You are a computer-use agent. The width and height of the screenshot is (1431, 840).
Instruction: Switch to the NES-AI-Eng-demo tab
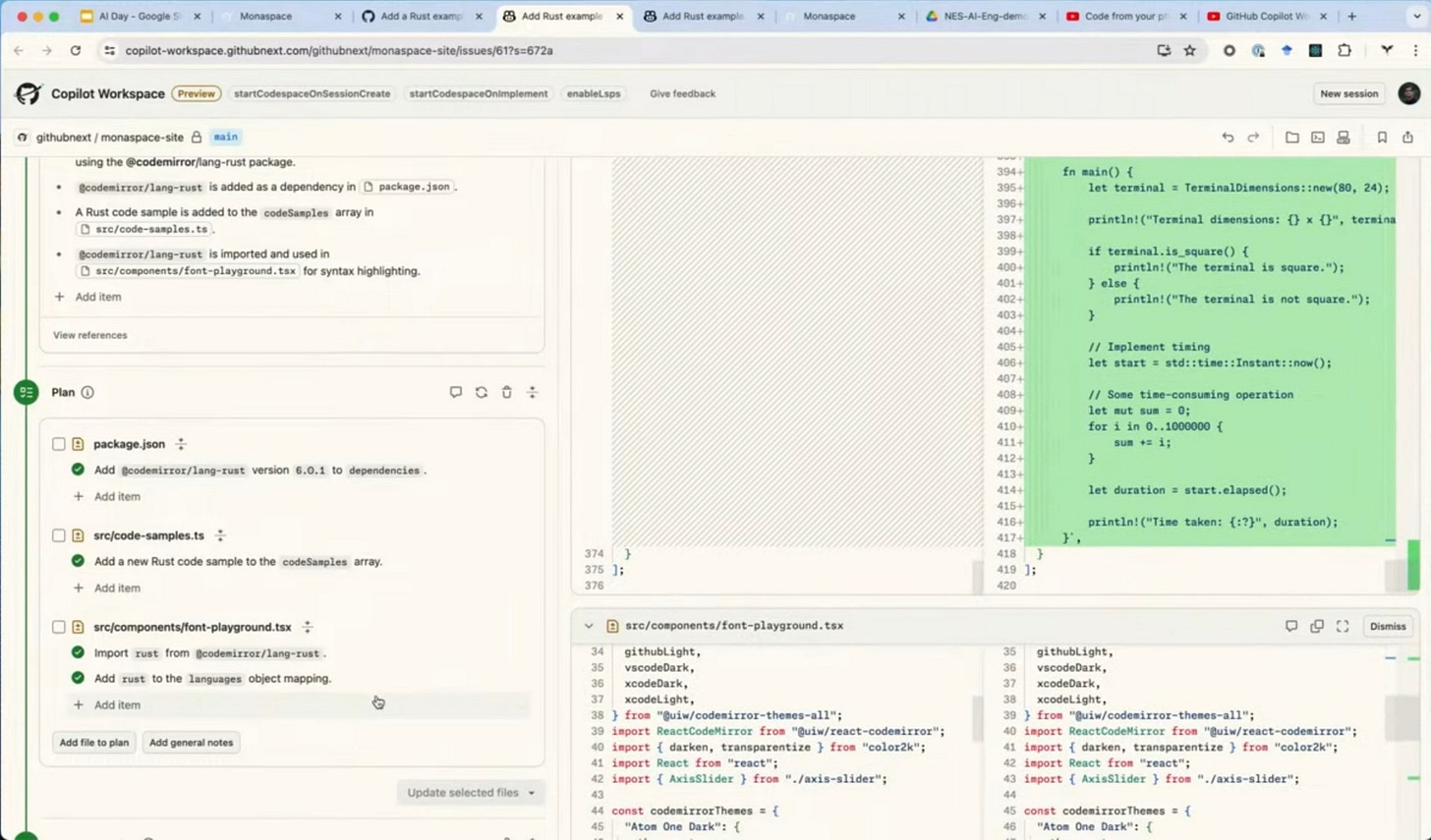(984, 16)
